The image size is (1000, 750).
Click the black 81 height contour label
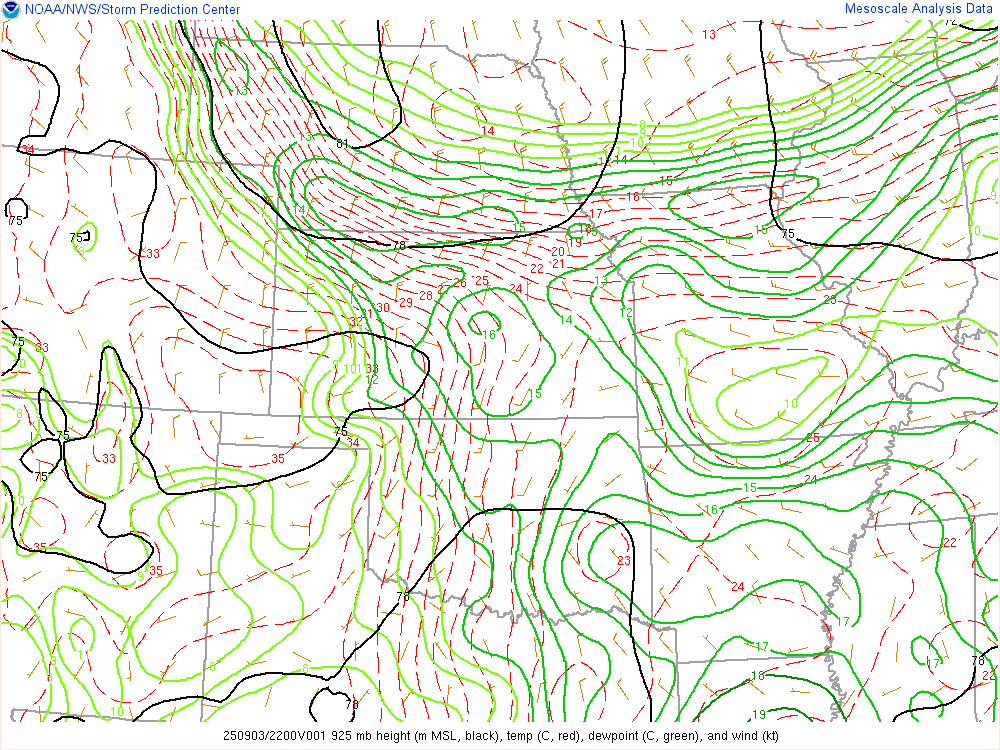(x=342, y=144)
